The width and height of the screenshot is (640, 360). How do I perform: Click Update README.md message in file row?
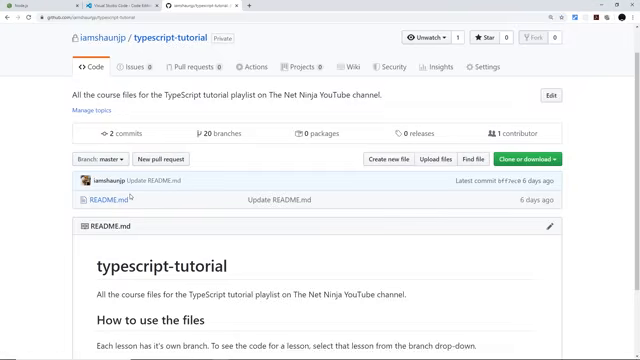coord(279,200)
